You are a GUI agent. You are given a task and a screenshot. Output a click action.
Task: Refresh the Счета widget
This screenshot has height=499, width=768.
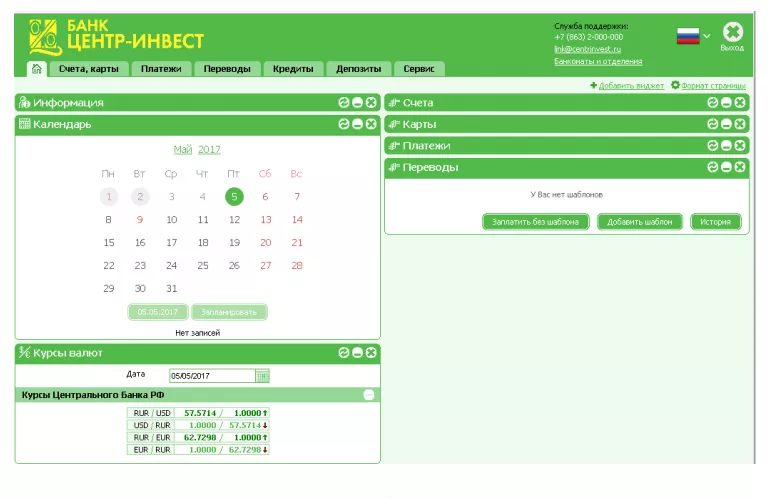[713, 102]
